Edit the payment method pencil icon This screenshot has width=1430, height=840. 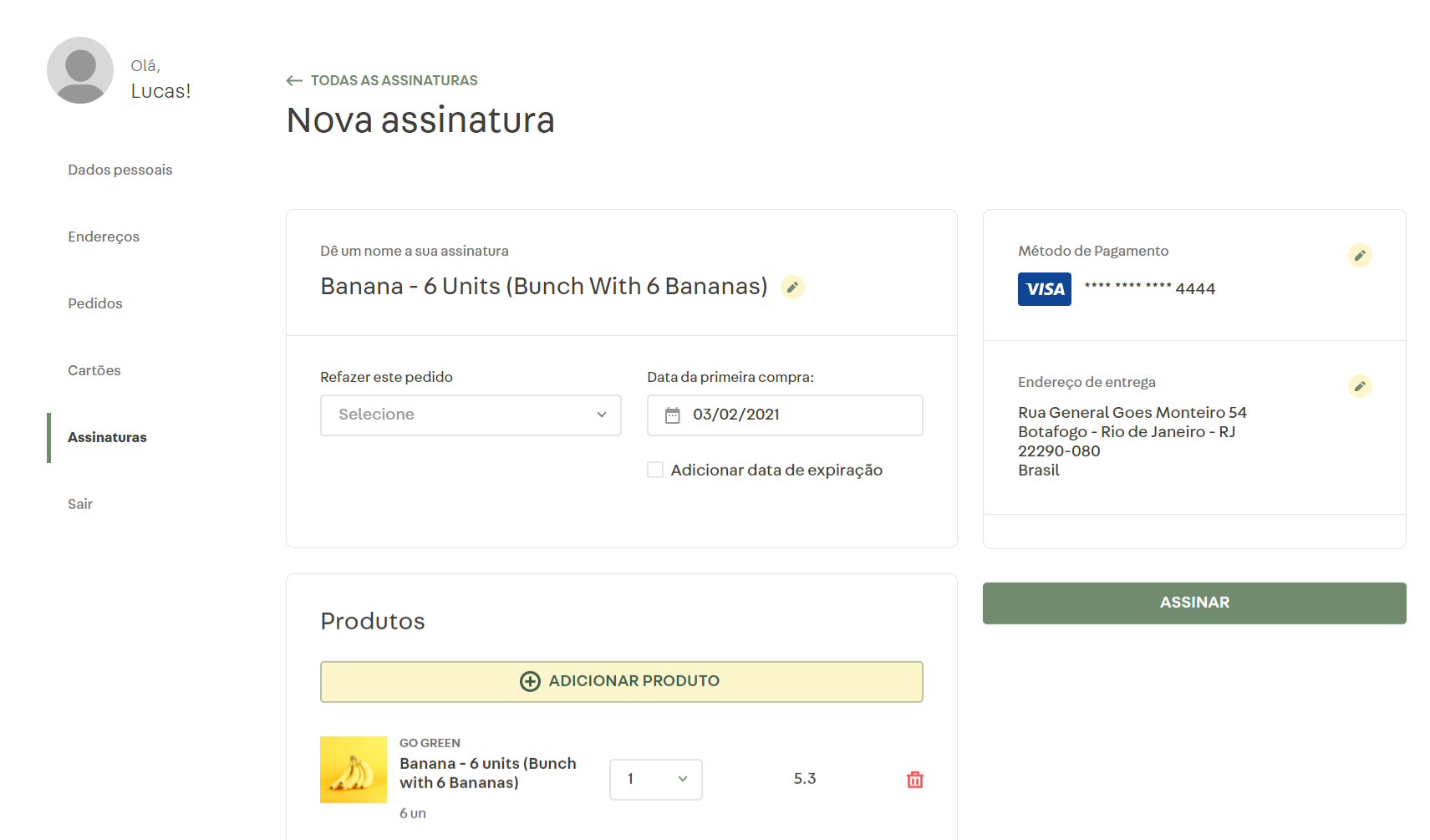pyautogui.click(x=1360, y=256)
